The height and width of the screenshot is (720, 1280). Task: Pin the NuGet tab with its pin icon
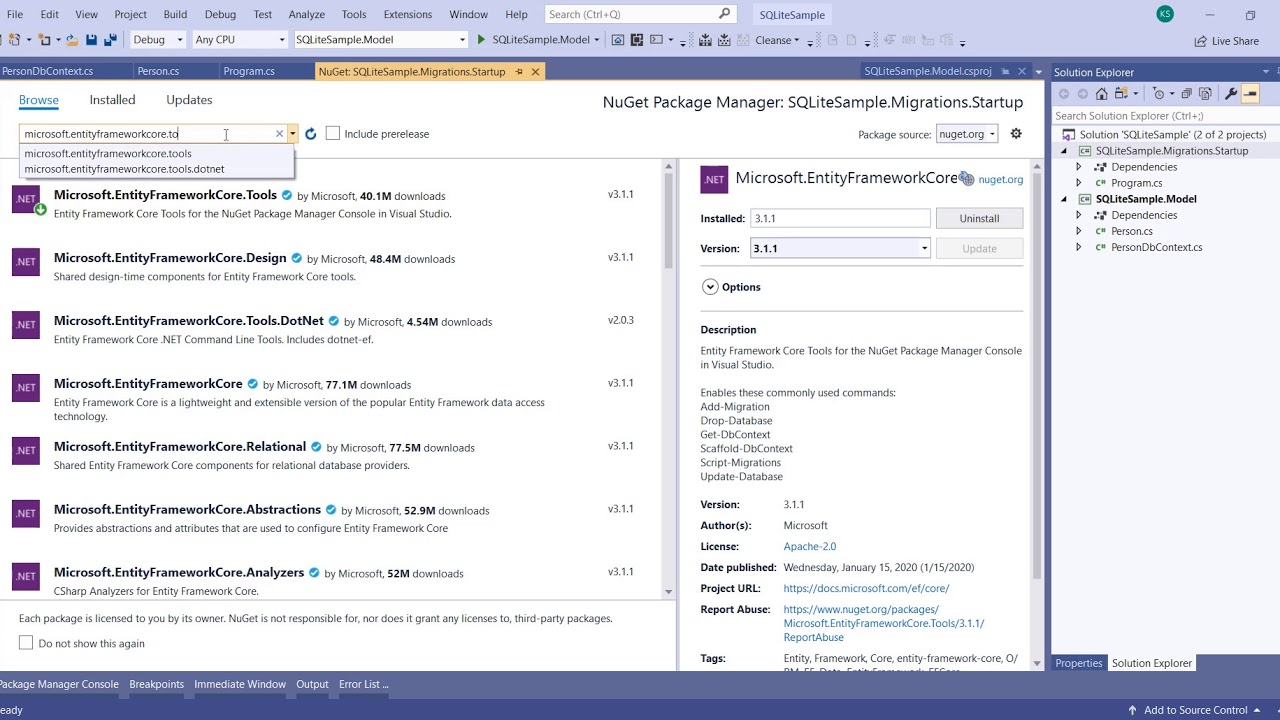(518, 72)
